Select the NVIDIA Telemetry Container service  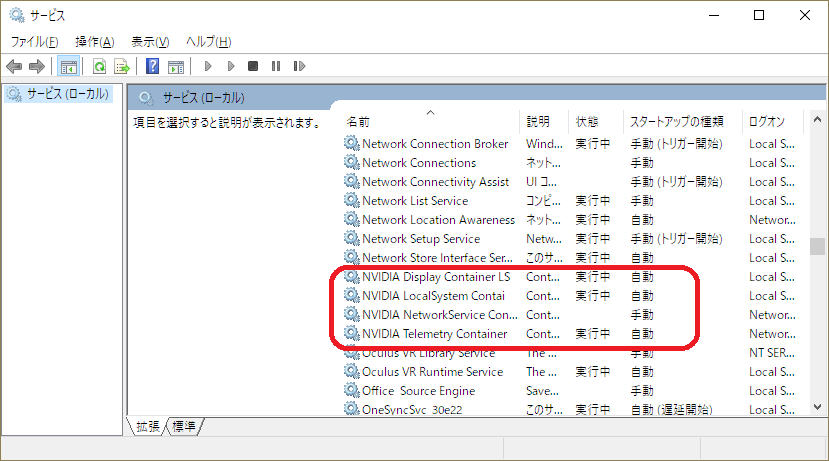point(434,334)
